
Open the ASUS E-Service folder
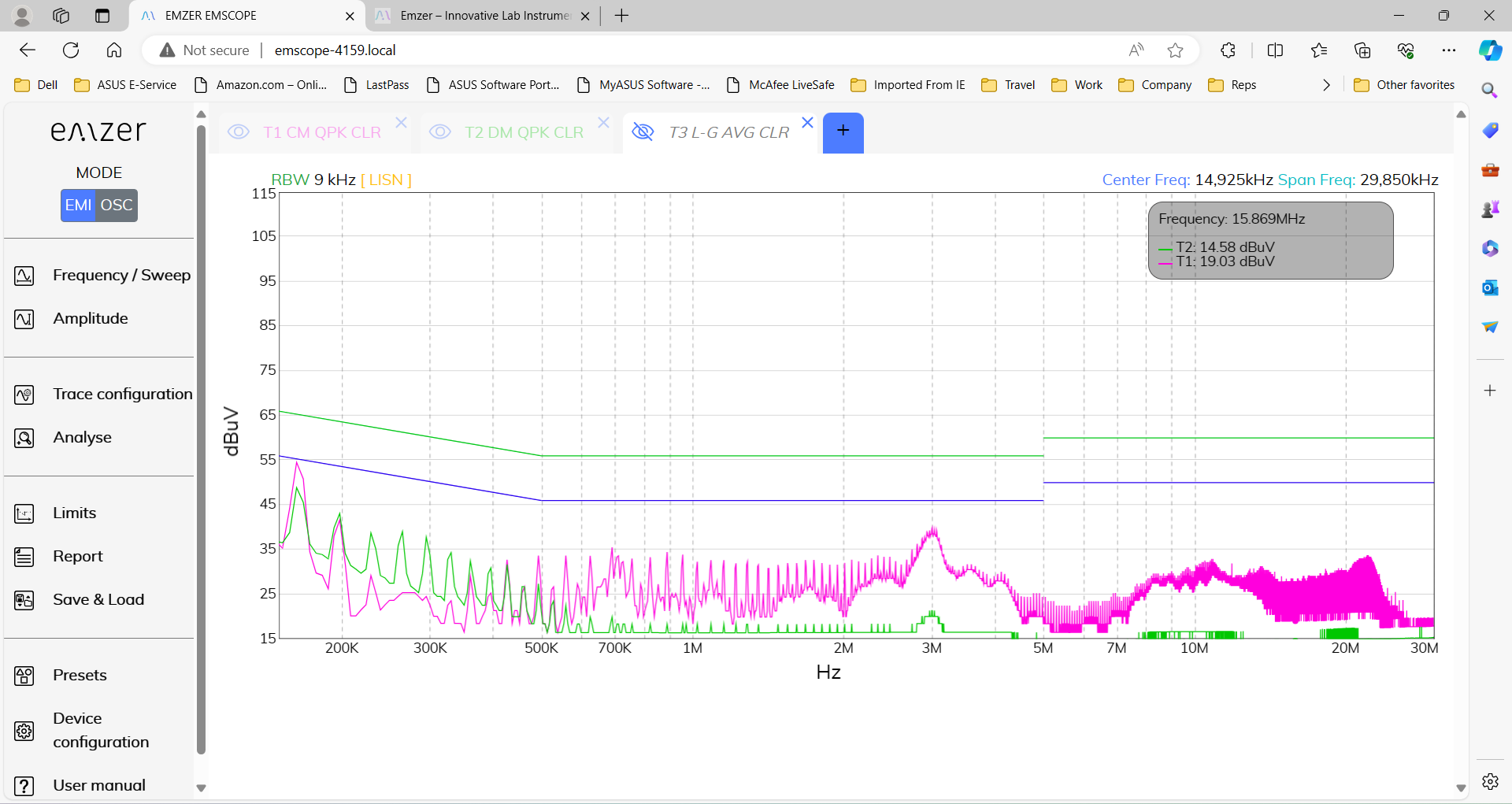point(125,85)
